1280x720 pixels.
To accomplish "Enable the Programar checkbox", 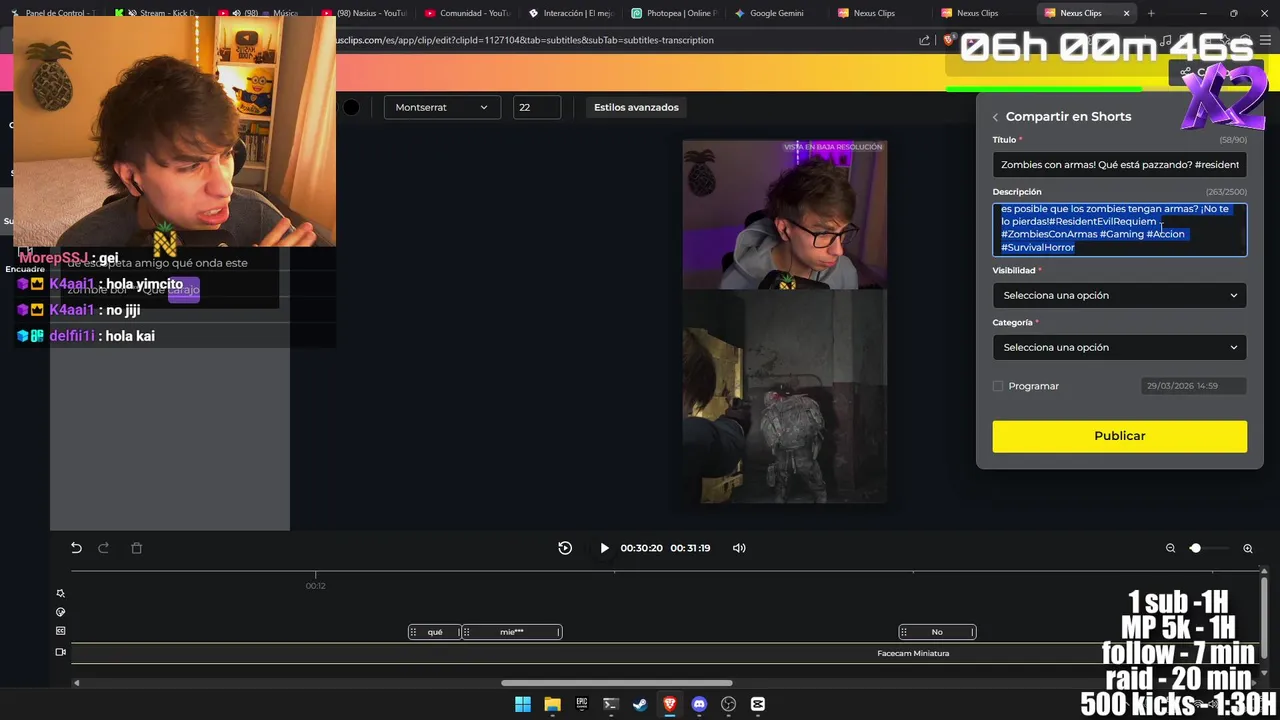I will click(998, 386).
